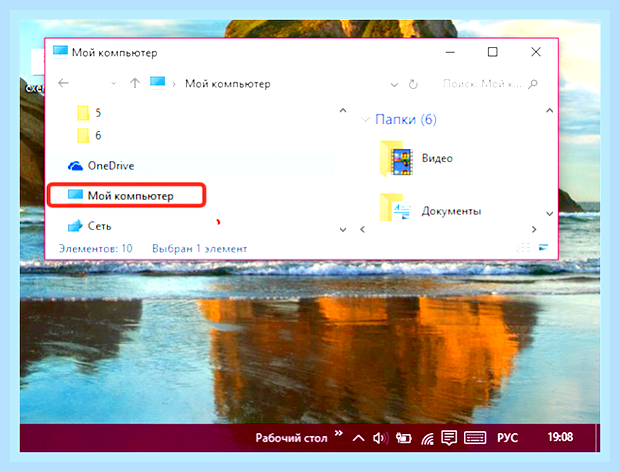
Task: Collapse the 'Папки (6)' group chevron
Action: 366,119
